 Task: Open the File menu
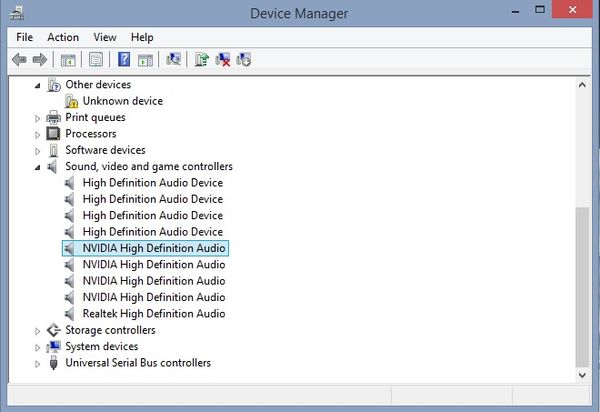(25, 37)
